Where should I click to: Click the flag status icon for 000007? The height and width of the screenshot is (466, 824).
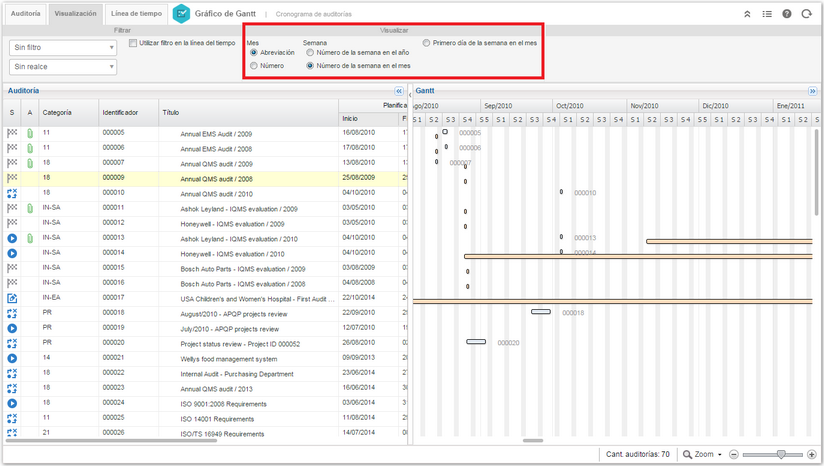coord(12,163)
